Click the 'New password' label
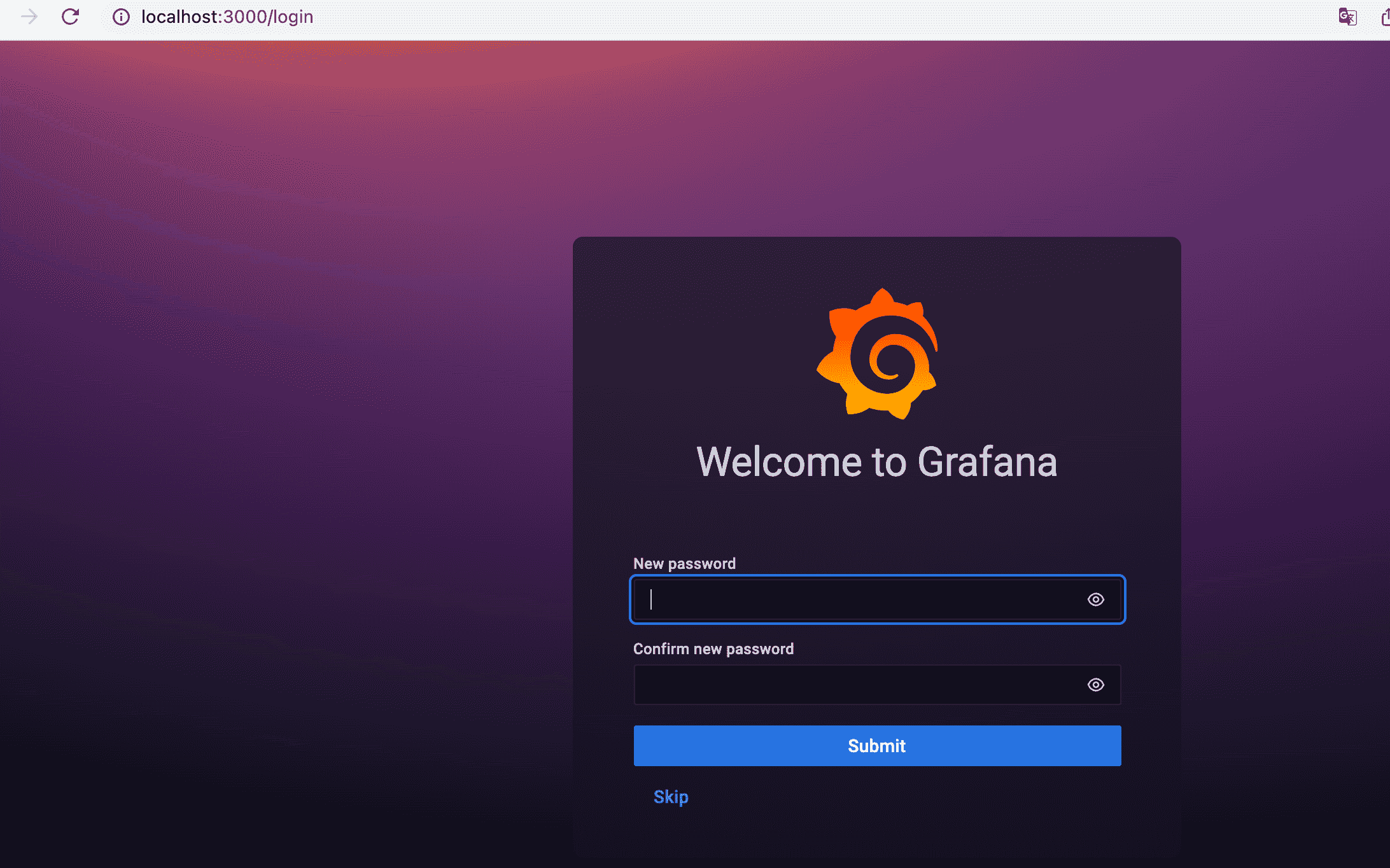1390x868 pixels. (684, 563)
